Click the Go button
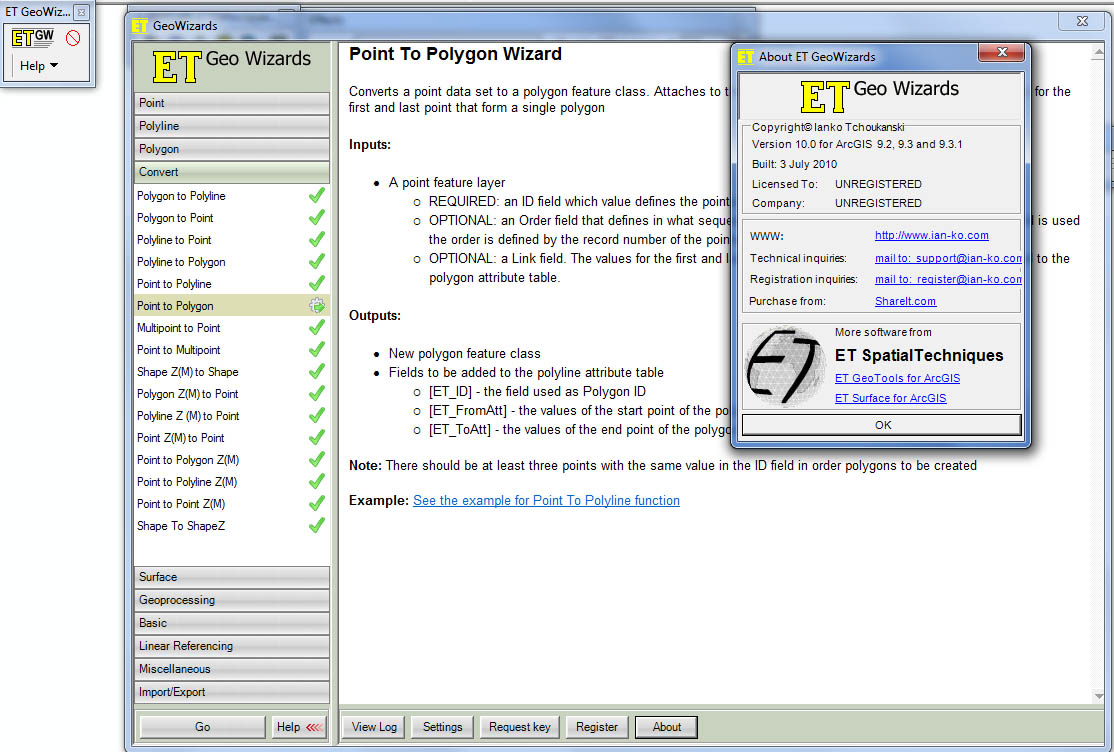The height and width of the screenshot is (752, 1114). click(x=202, y=727)
